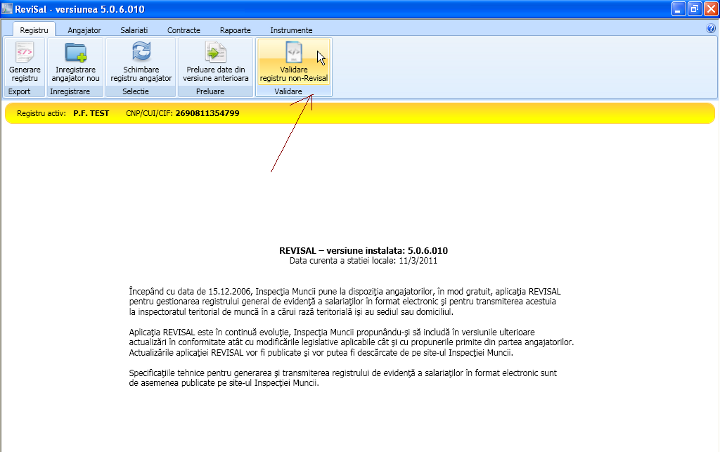Open the Instrumente tab
The image size is (720, 452).
point(291,30)
